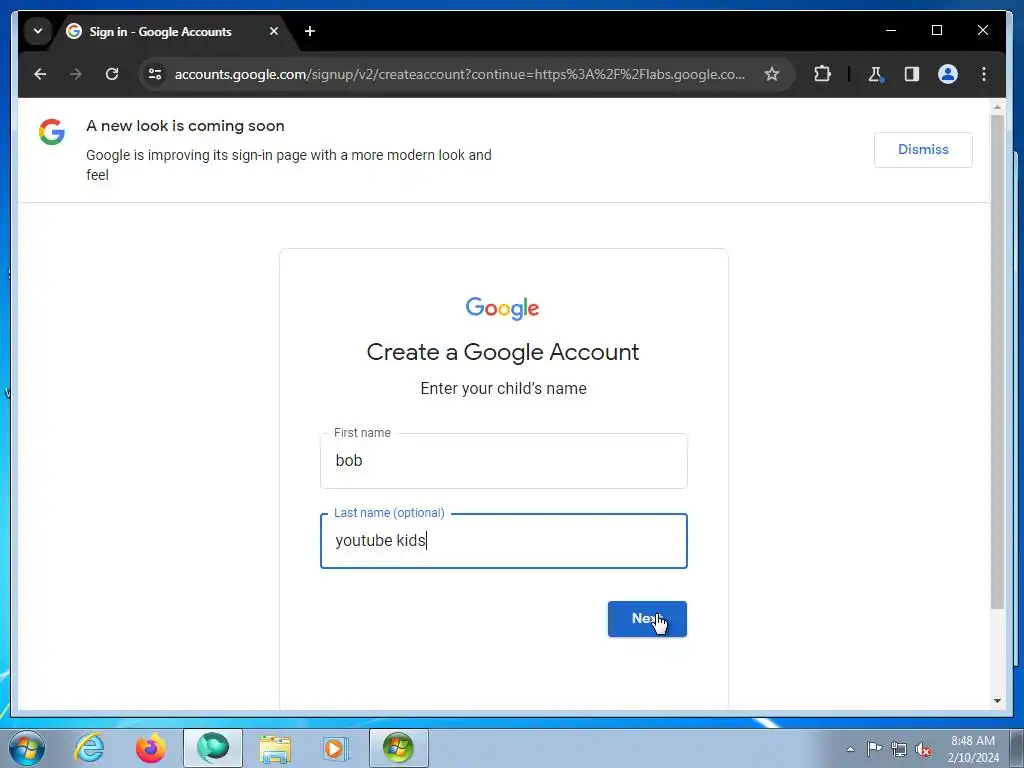Click scrollbar up arrow

click(x=997, y=106)
